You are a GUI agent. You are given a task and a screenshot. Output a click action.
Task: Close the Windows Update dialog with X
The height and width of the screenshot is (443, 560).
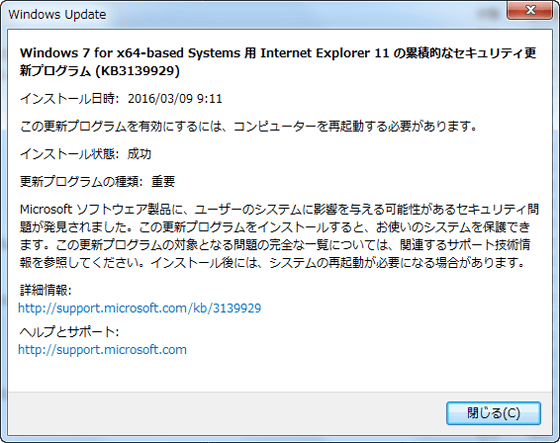(x=529, y=10)
